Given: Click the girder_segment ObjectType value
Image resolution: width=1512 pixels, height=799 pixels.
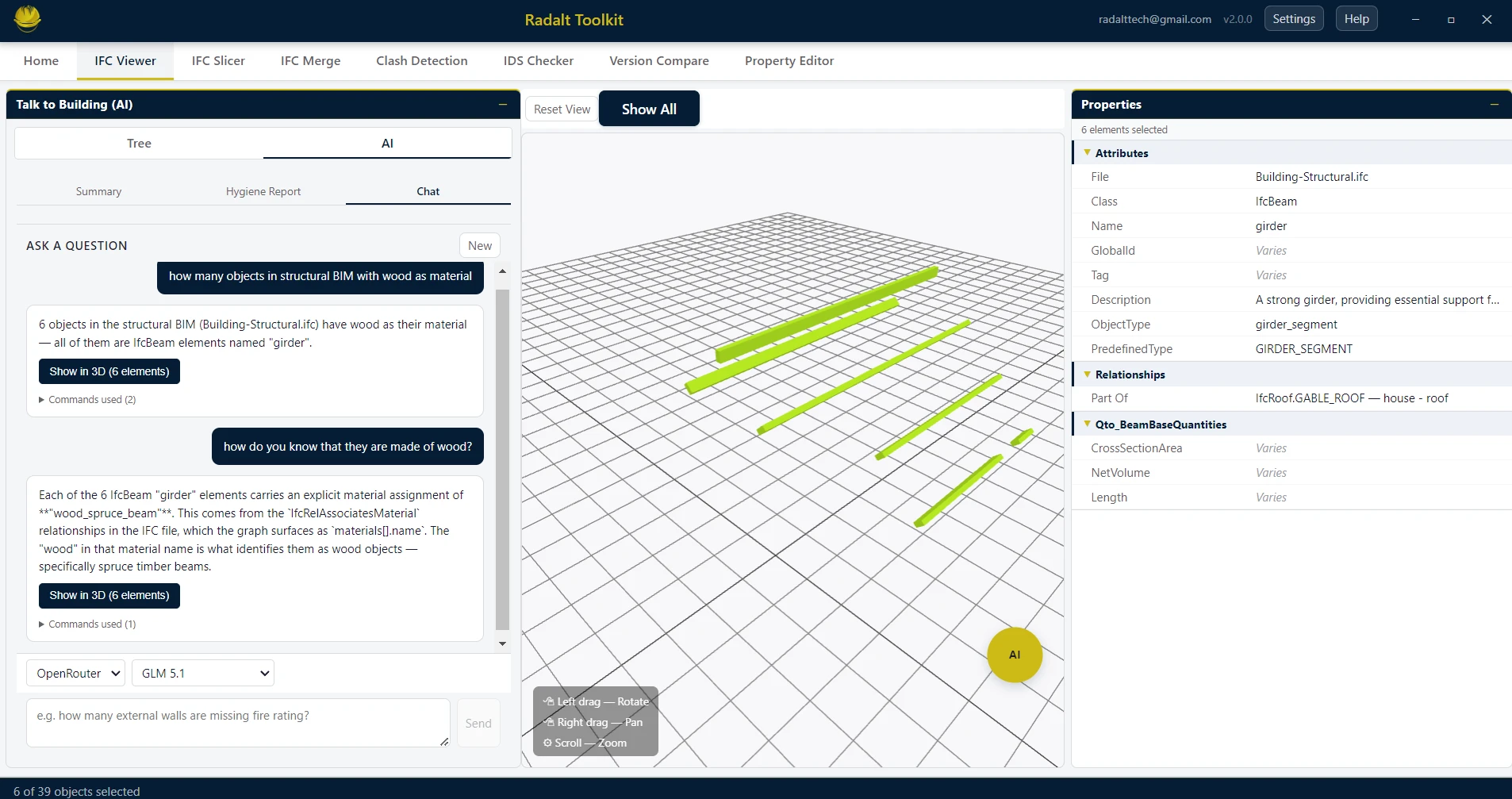Looking at the screenshot, I should [x=1296, y=325].
